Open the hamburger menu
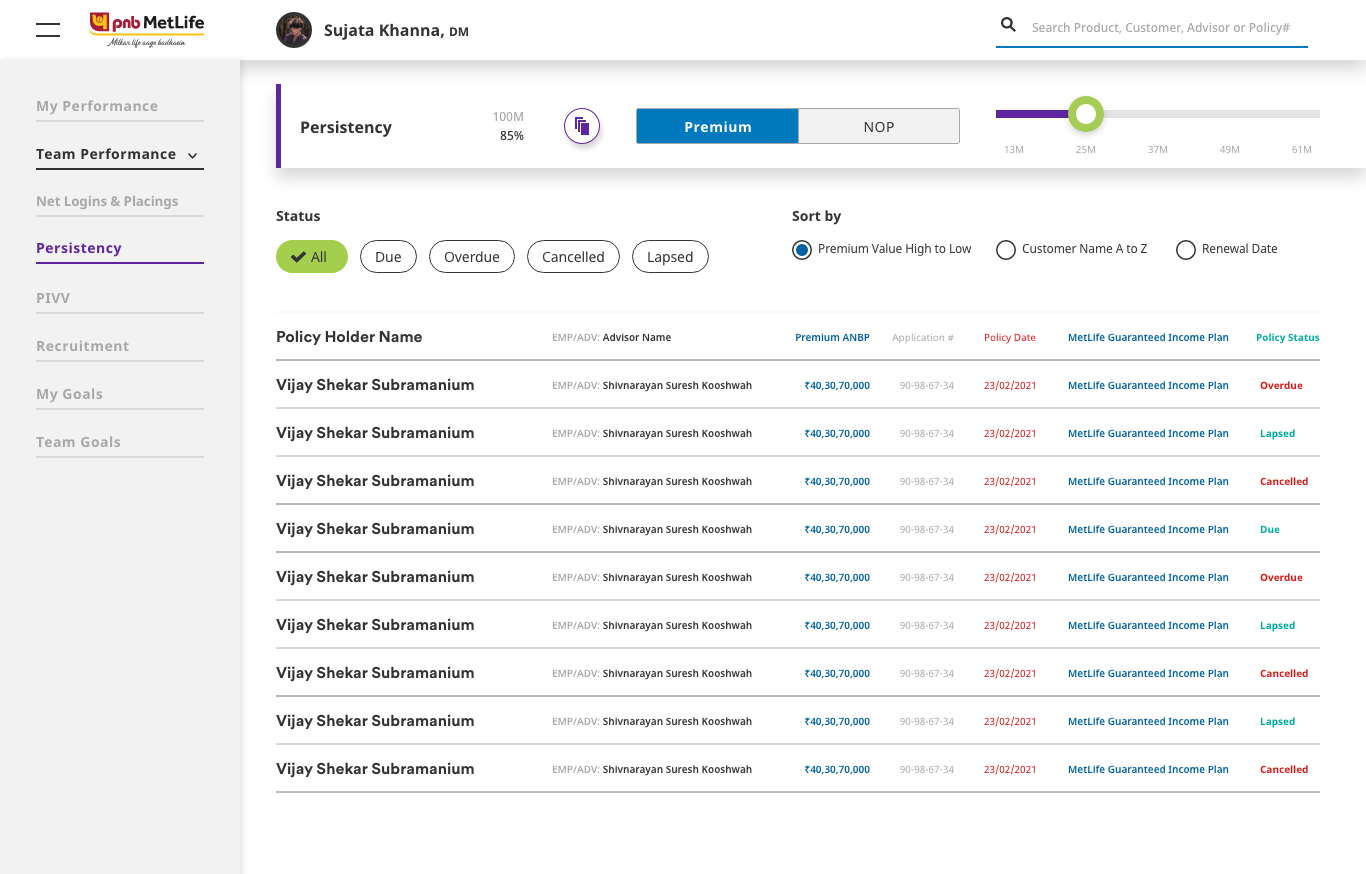 click(48, 30)
